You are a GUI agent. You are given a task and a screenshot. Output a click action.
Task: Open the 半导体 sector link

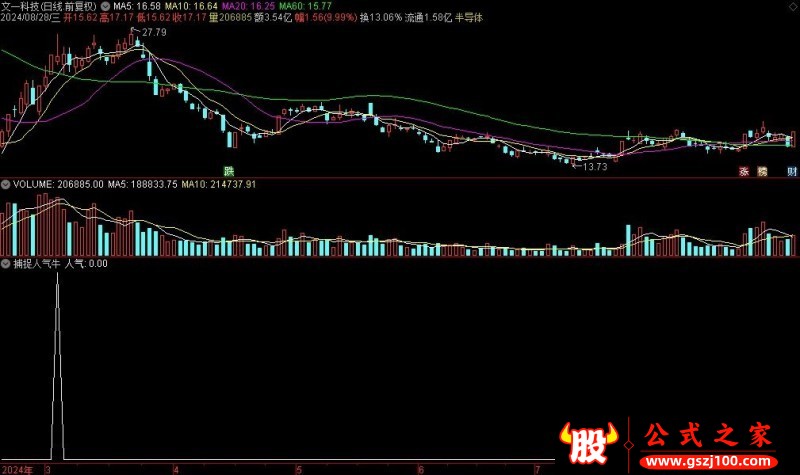coord(469,18)
